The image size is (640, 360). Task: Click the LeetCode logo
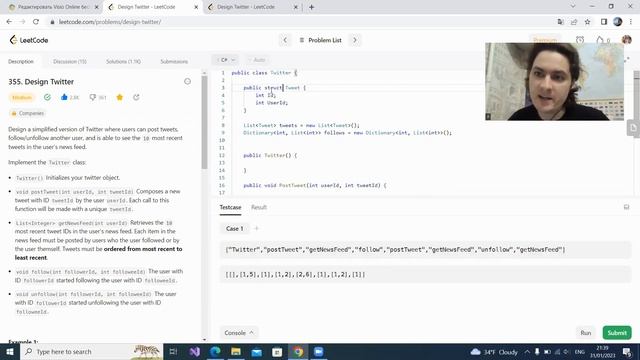click(29, 40)
